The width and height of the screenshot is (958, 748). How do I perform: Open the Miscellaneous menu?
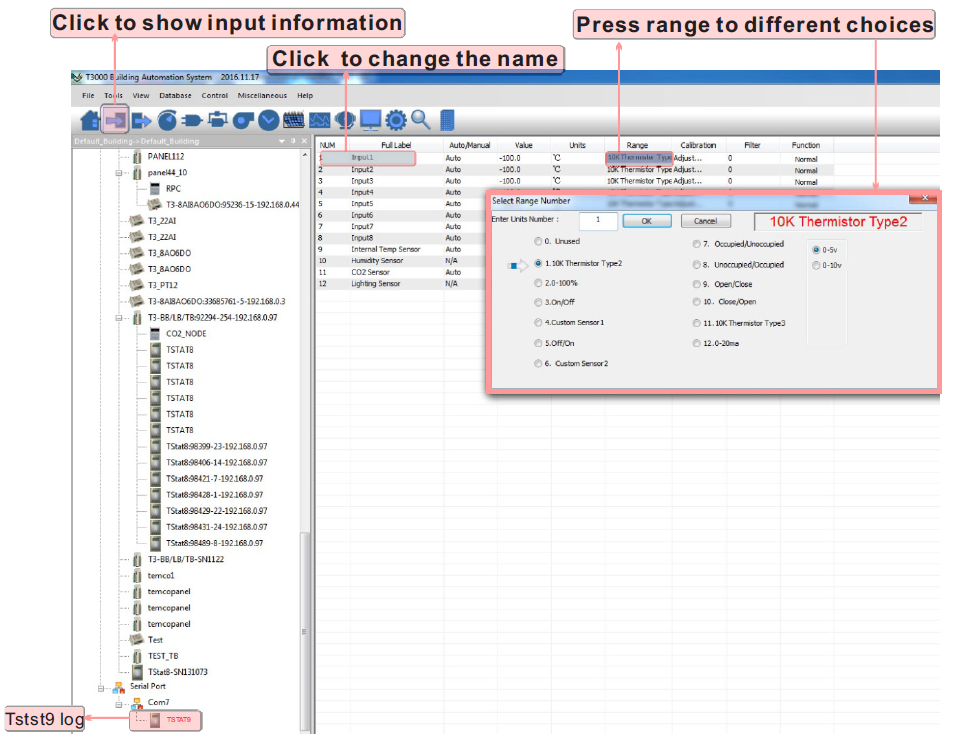click(262, 96)
